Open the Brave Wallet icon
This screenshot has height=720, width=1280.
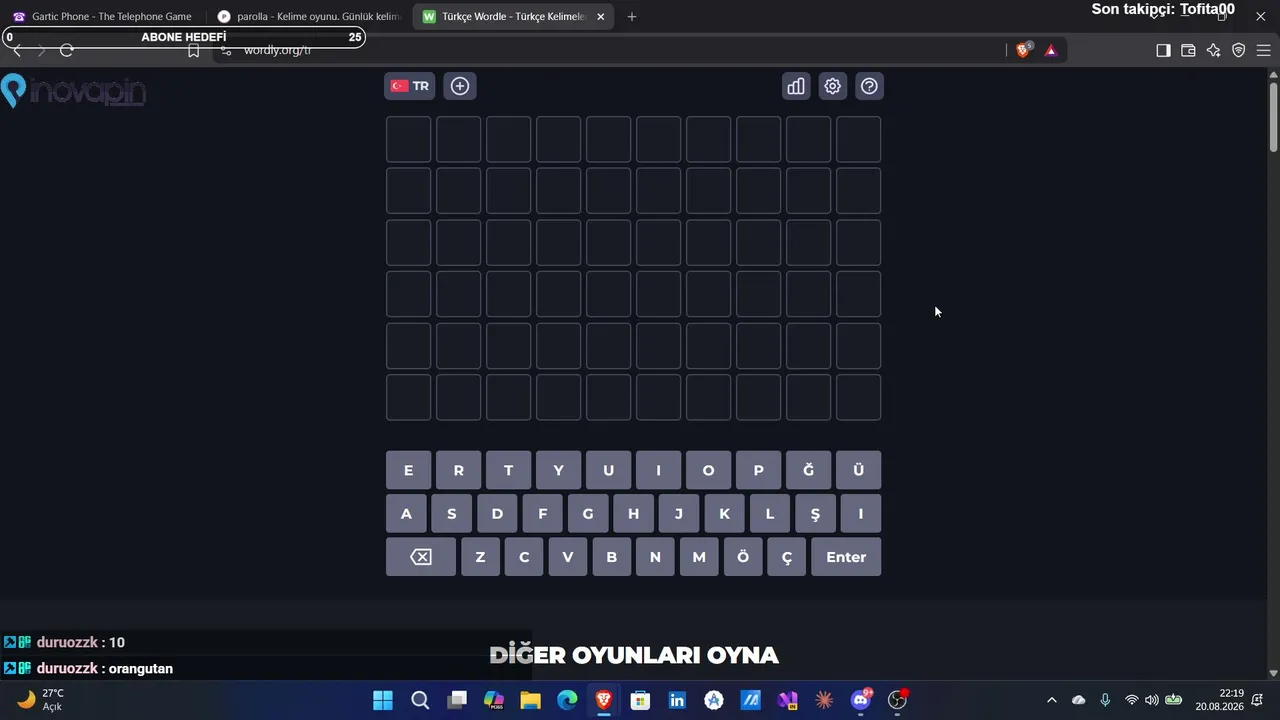1188,50
